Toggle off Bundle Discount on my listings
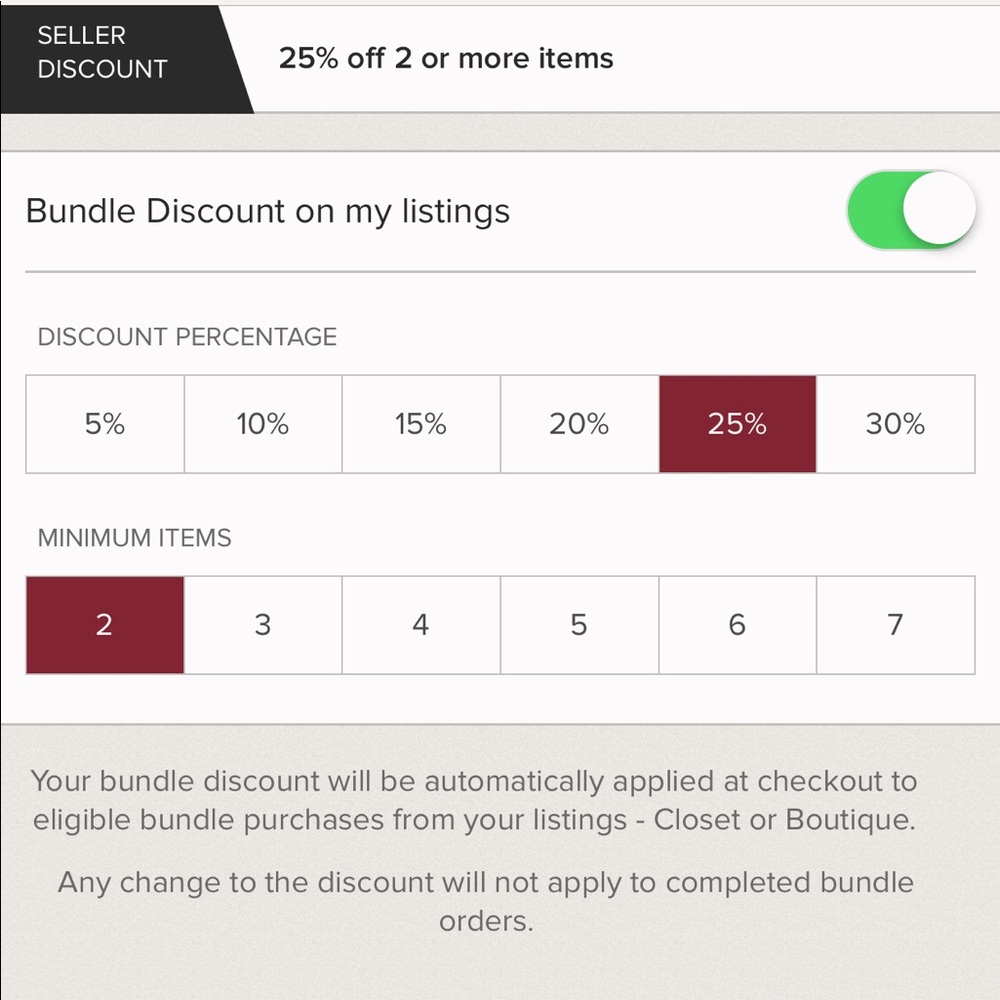The image size is (1000, 1000). (911, 210)
